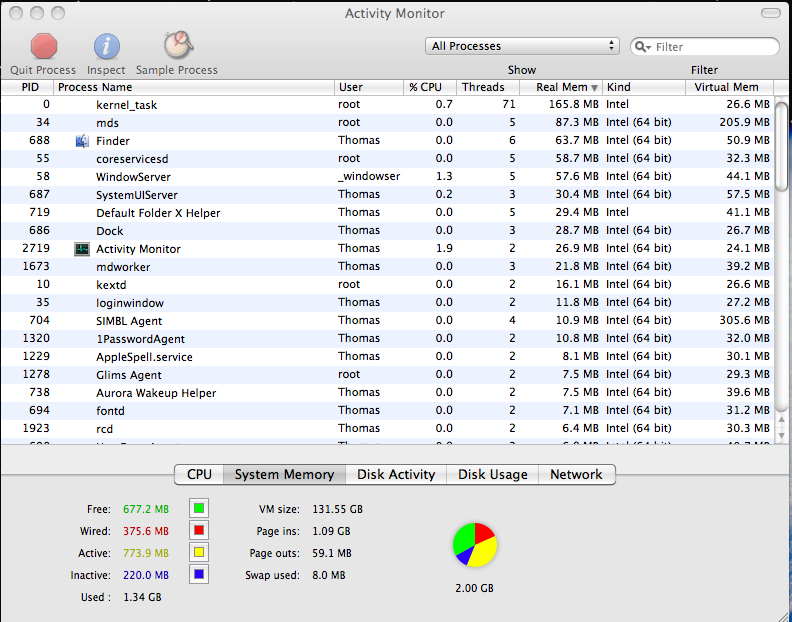Toggle Real Mem sort direction arrow

click(595, 88)
